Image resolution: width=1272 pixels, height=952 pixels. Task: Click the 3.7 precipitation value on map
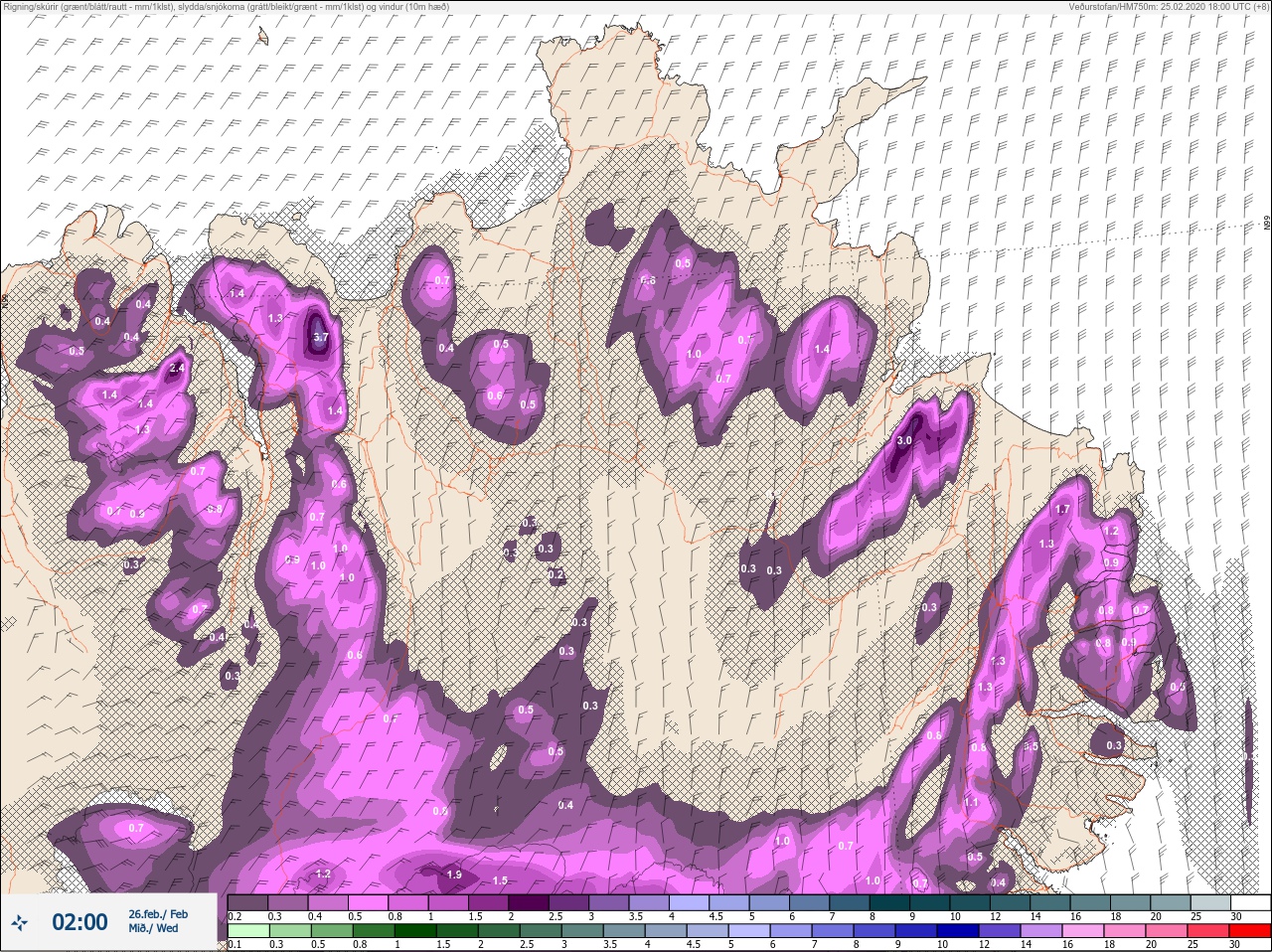[320, 338]
